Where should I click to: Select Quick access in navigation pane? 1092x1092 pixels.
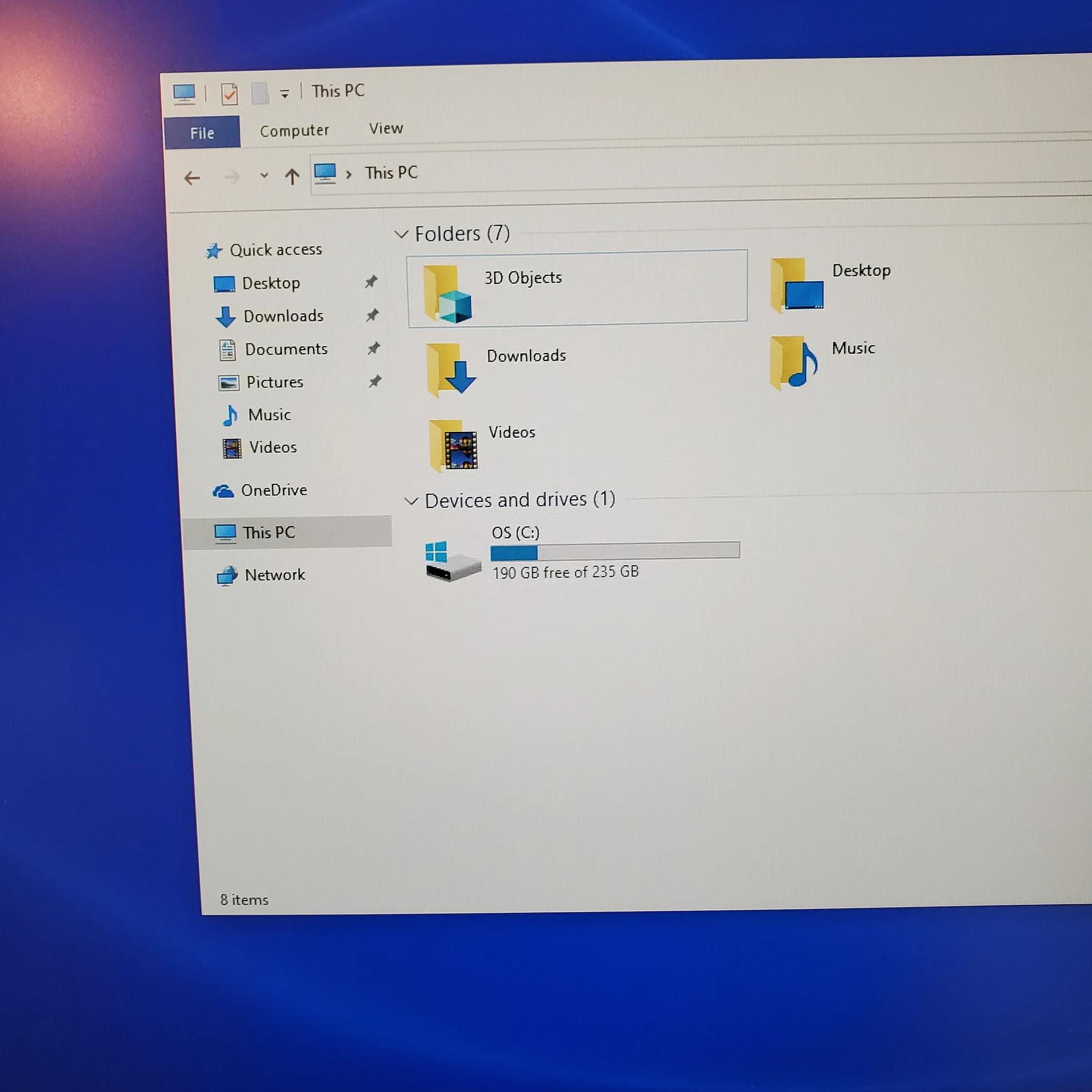point(276,250)
